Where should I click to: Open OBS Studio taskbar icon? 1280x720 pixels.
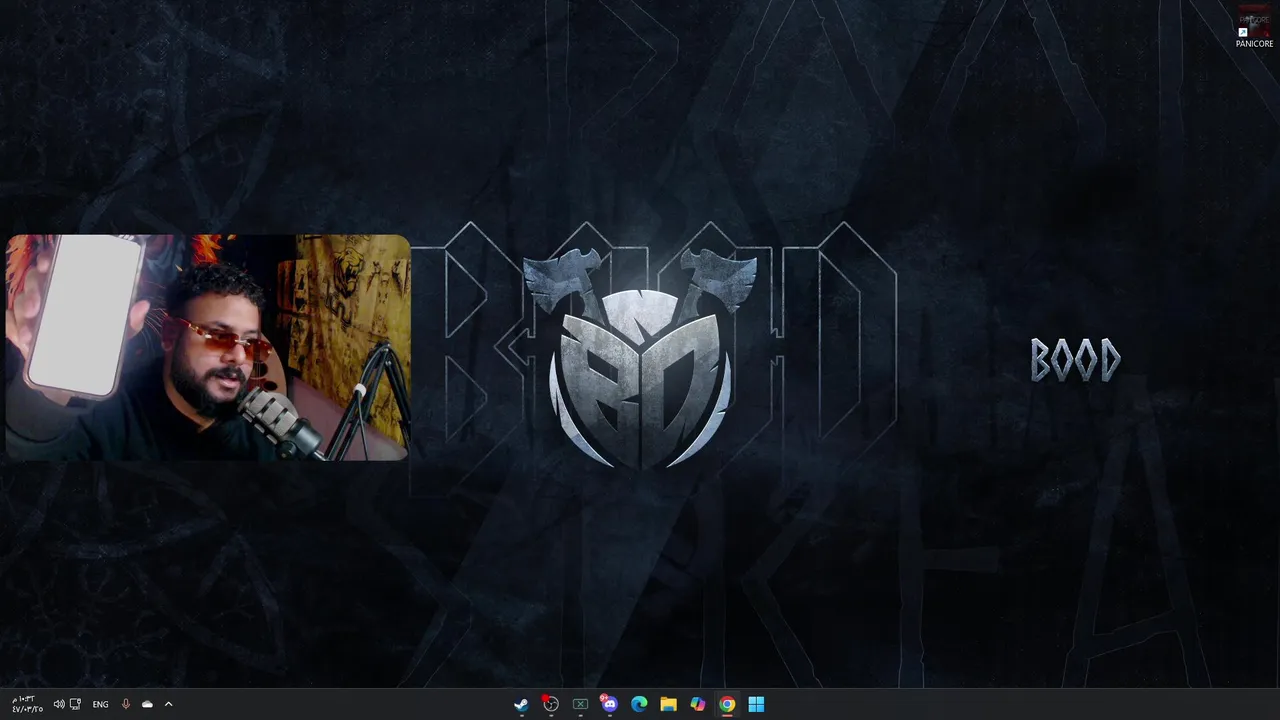[550, 704]
